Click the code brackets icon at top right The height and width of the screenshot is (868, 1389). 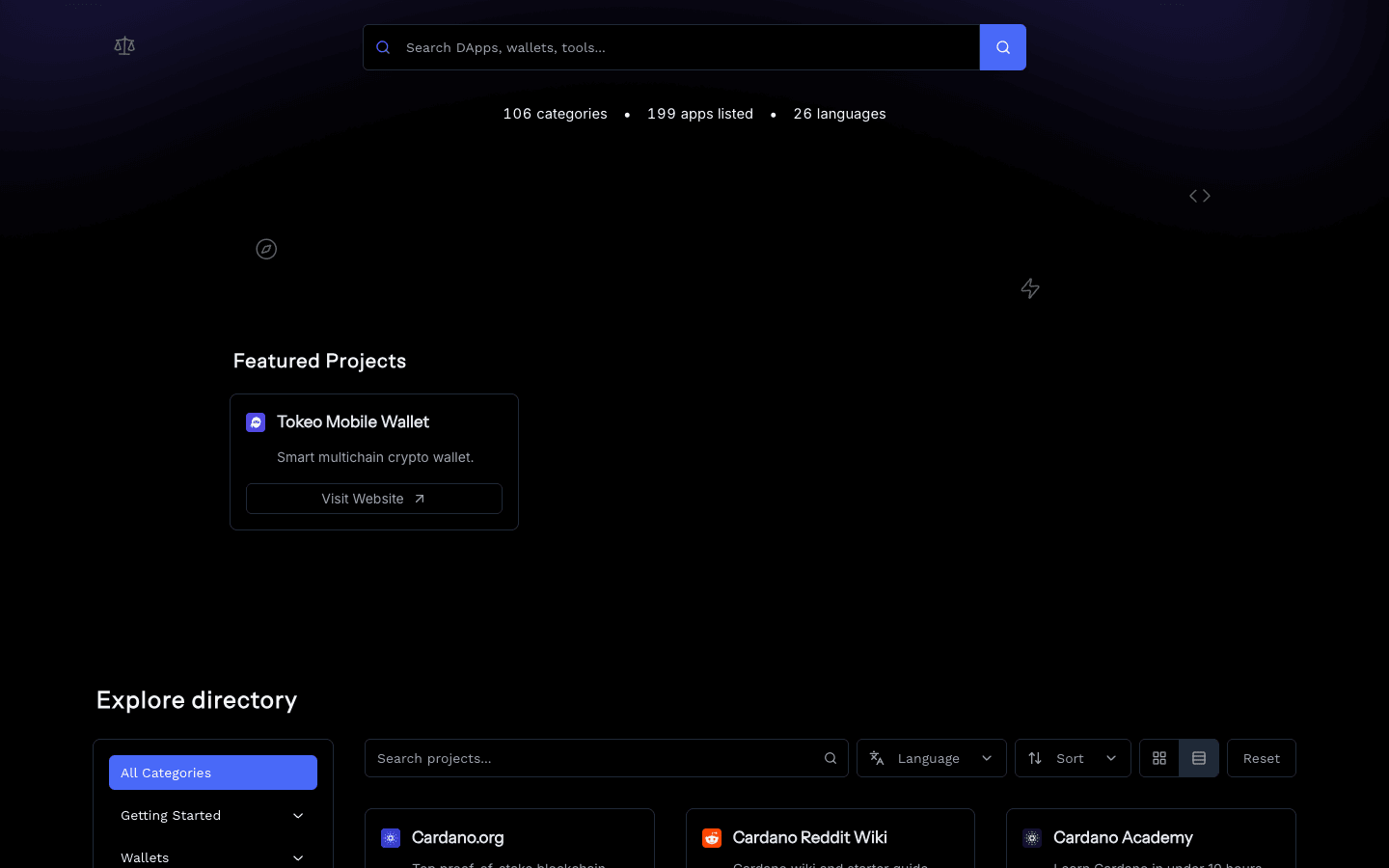coord(1199,195)
